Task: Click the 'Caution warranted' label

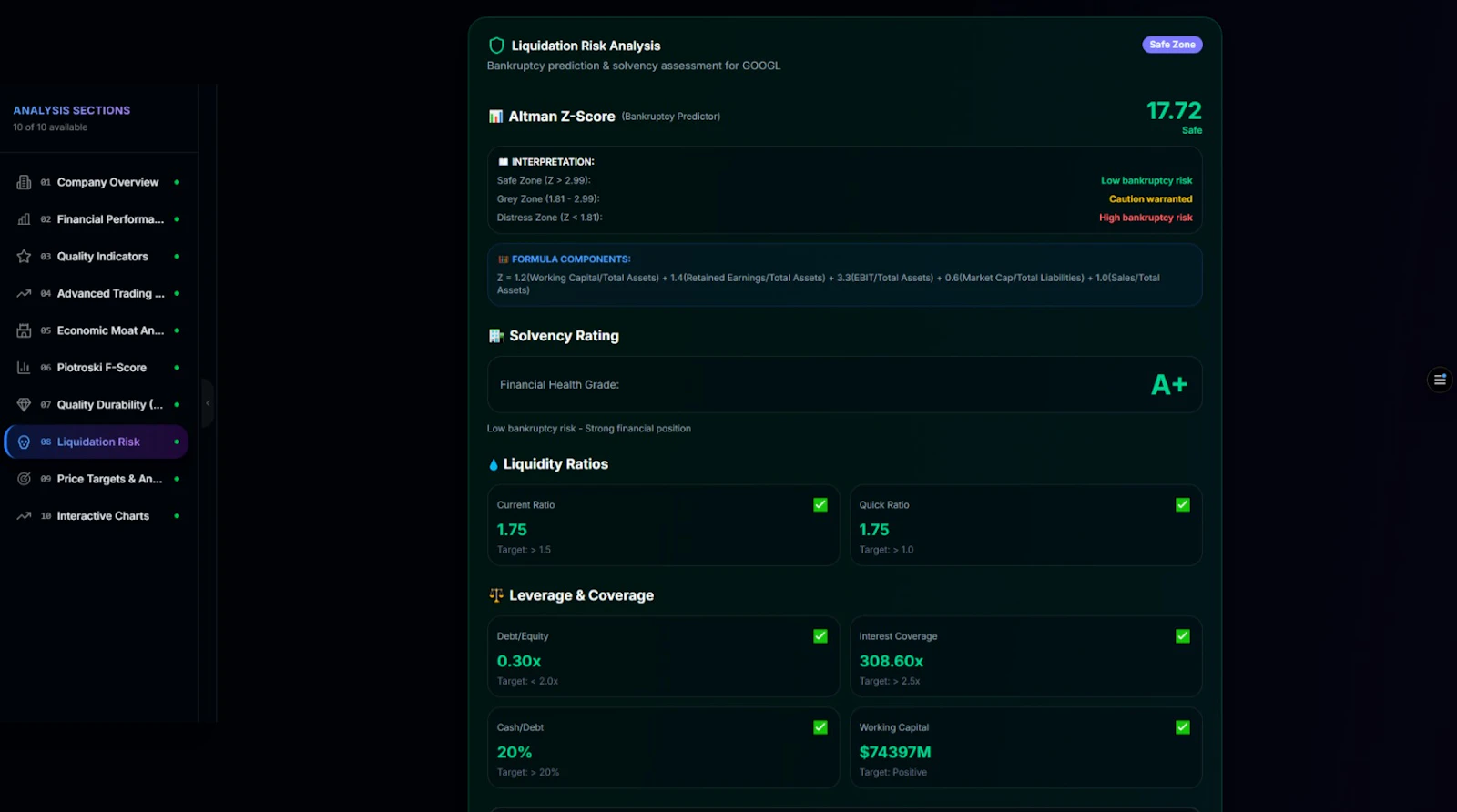Action: click(1150, 198)
